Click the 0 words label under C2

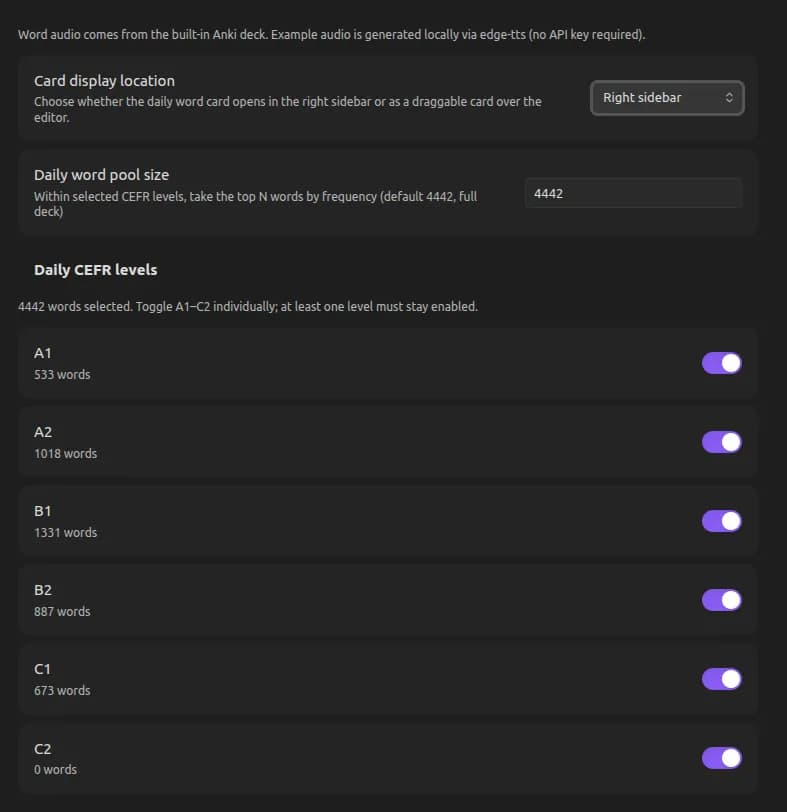[55, 770]
